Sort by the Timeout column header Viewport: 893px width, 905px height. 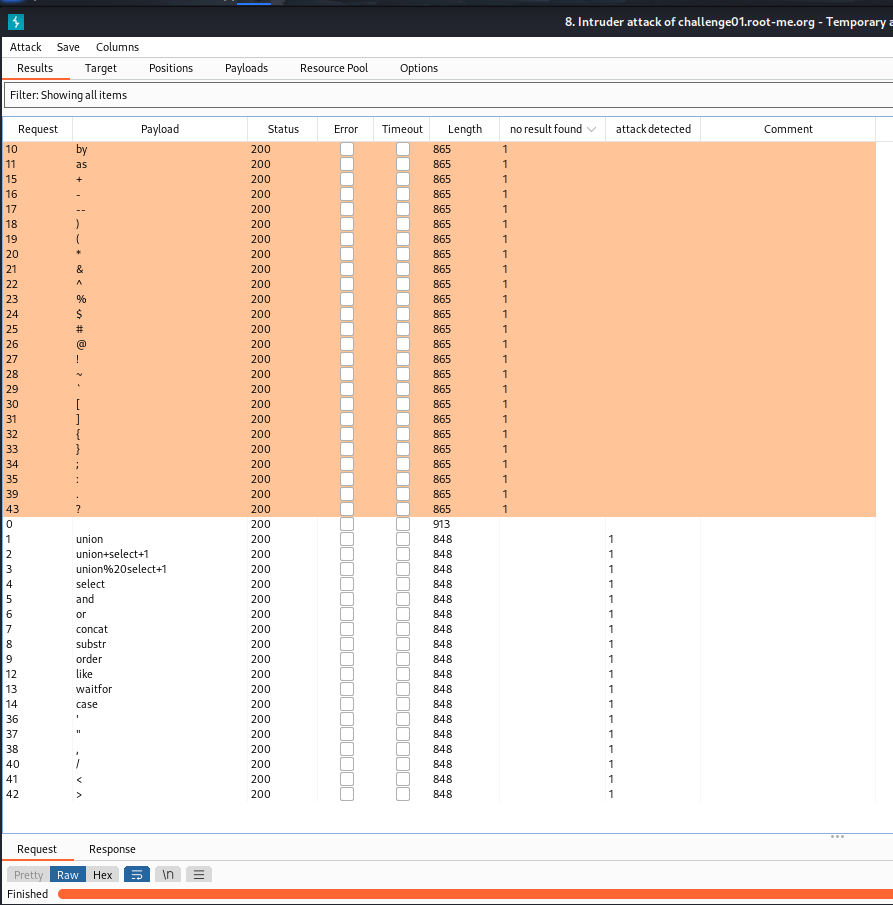point(402,129)
